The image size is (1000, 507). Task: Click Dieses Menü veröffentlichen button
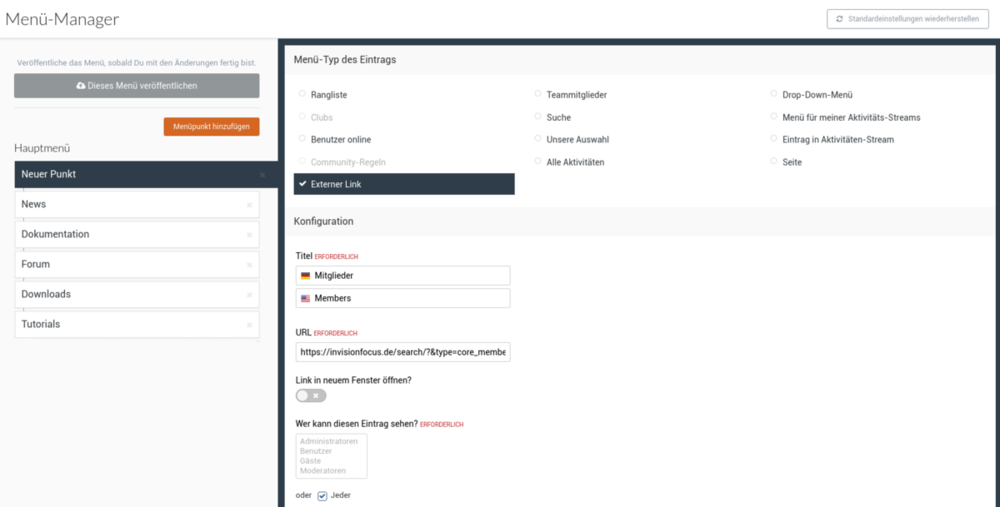coord(136,86)
